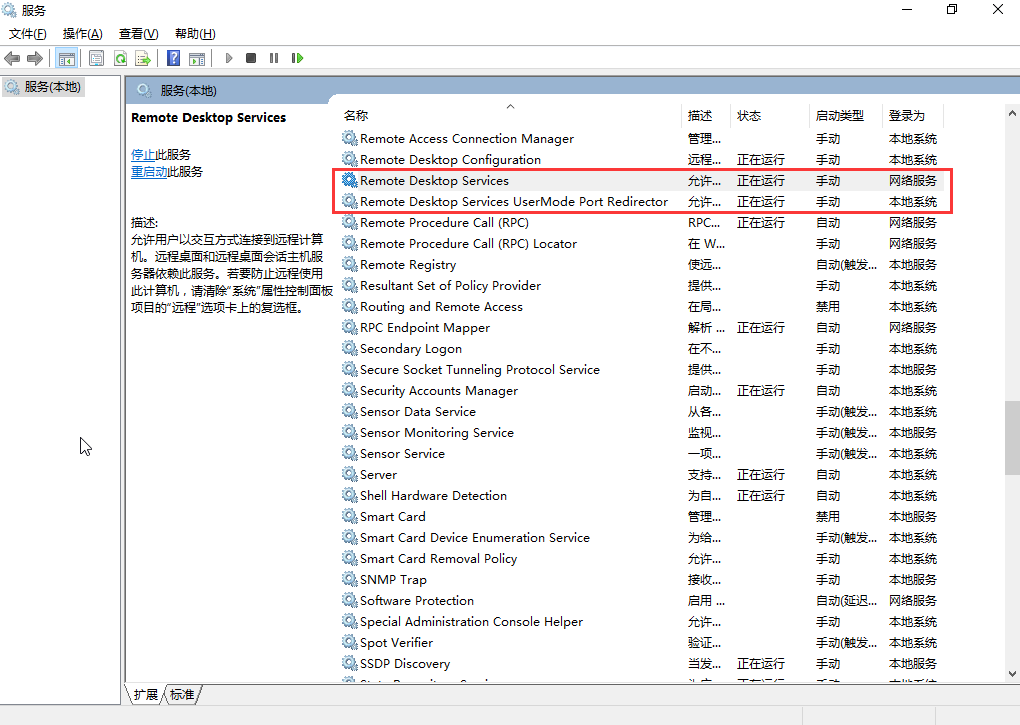
Task: Select the Routing and Remote Access service
Action: pos(641,306)
